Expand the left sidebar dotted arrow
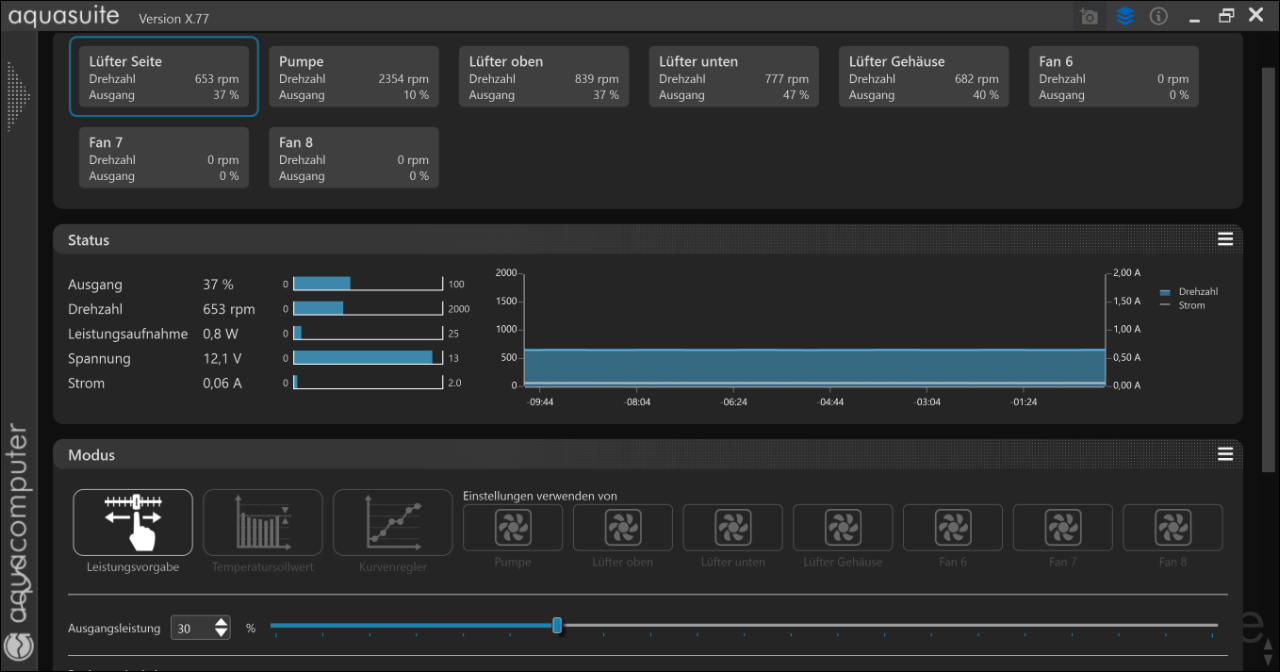 [18, 97]
